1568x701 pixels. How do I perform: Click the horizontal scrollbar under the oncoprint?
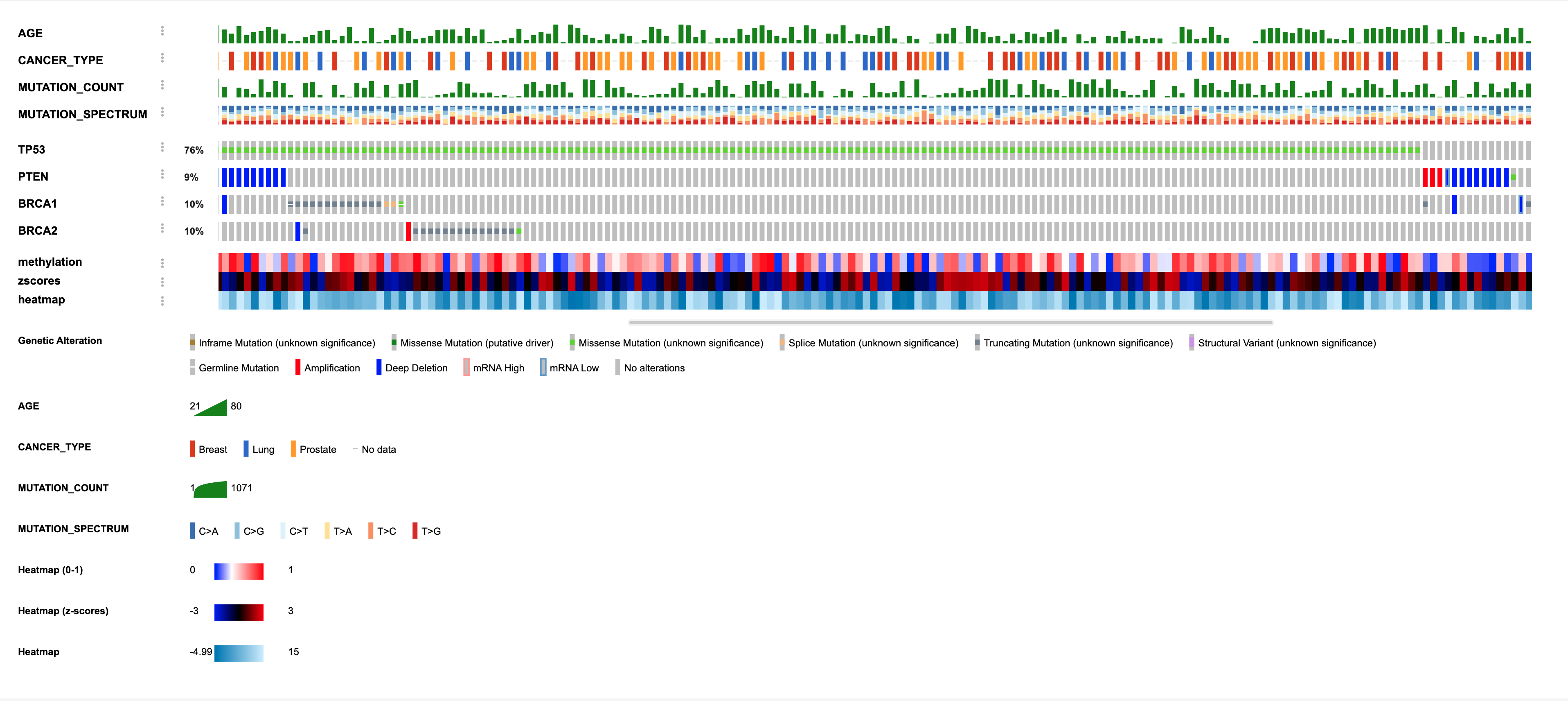(950, 322)
